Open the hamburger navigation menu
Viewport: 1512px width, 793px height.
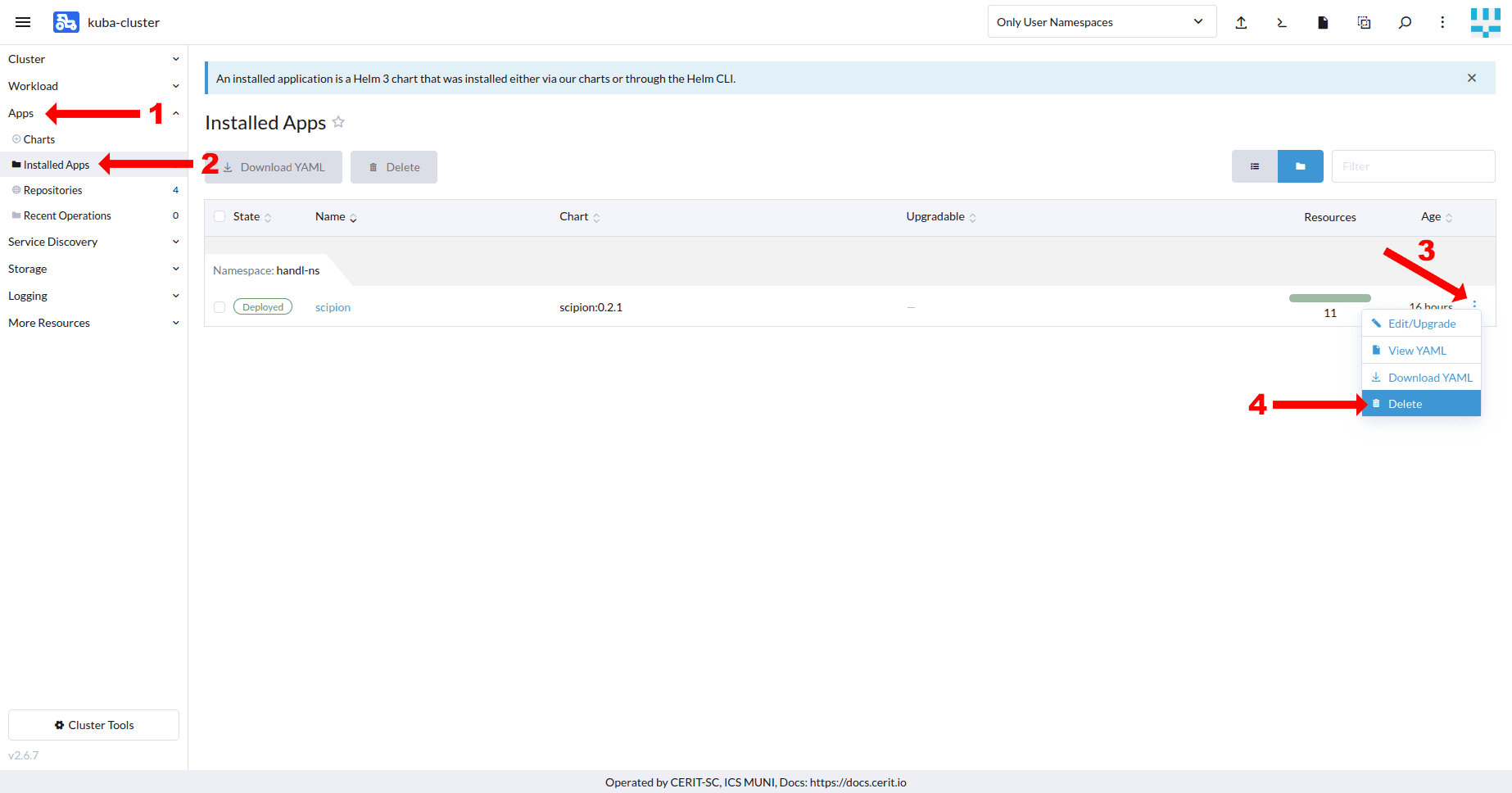(x=23, y=22)
